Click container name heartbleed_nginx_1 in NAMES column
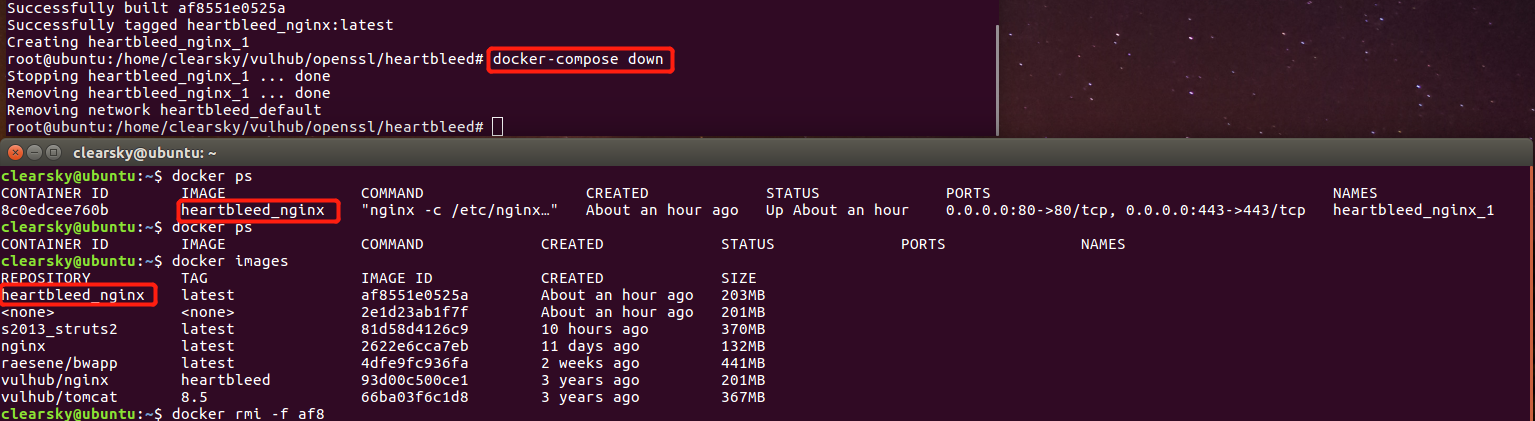1535x421 pixels. 1414,210
